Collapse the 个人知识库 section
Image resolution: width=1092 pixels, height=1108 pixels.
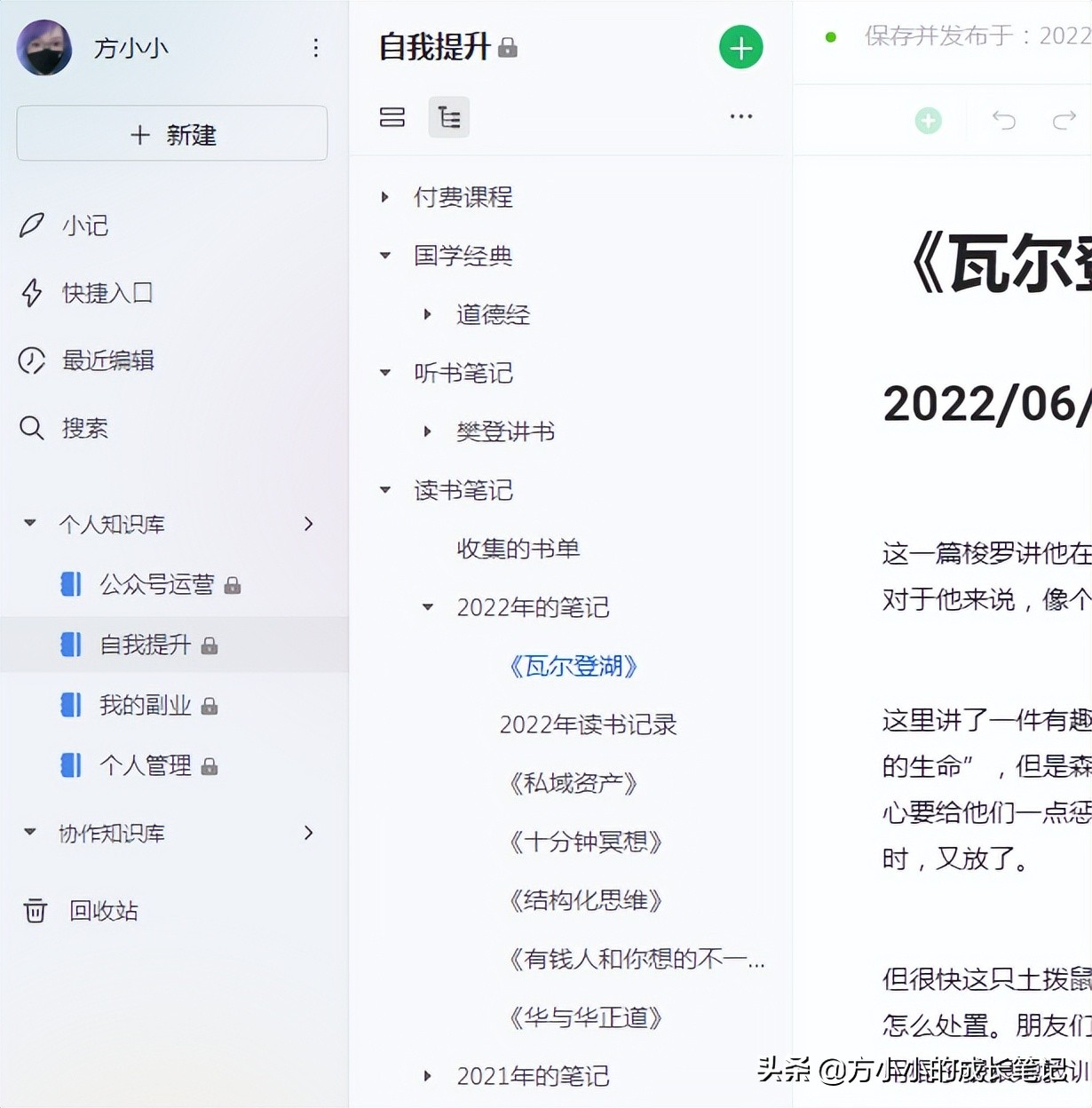pyautogui.click(x=30, y=524)
